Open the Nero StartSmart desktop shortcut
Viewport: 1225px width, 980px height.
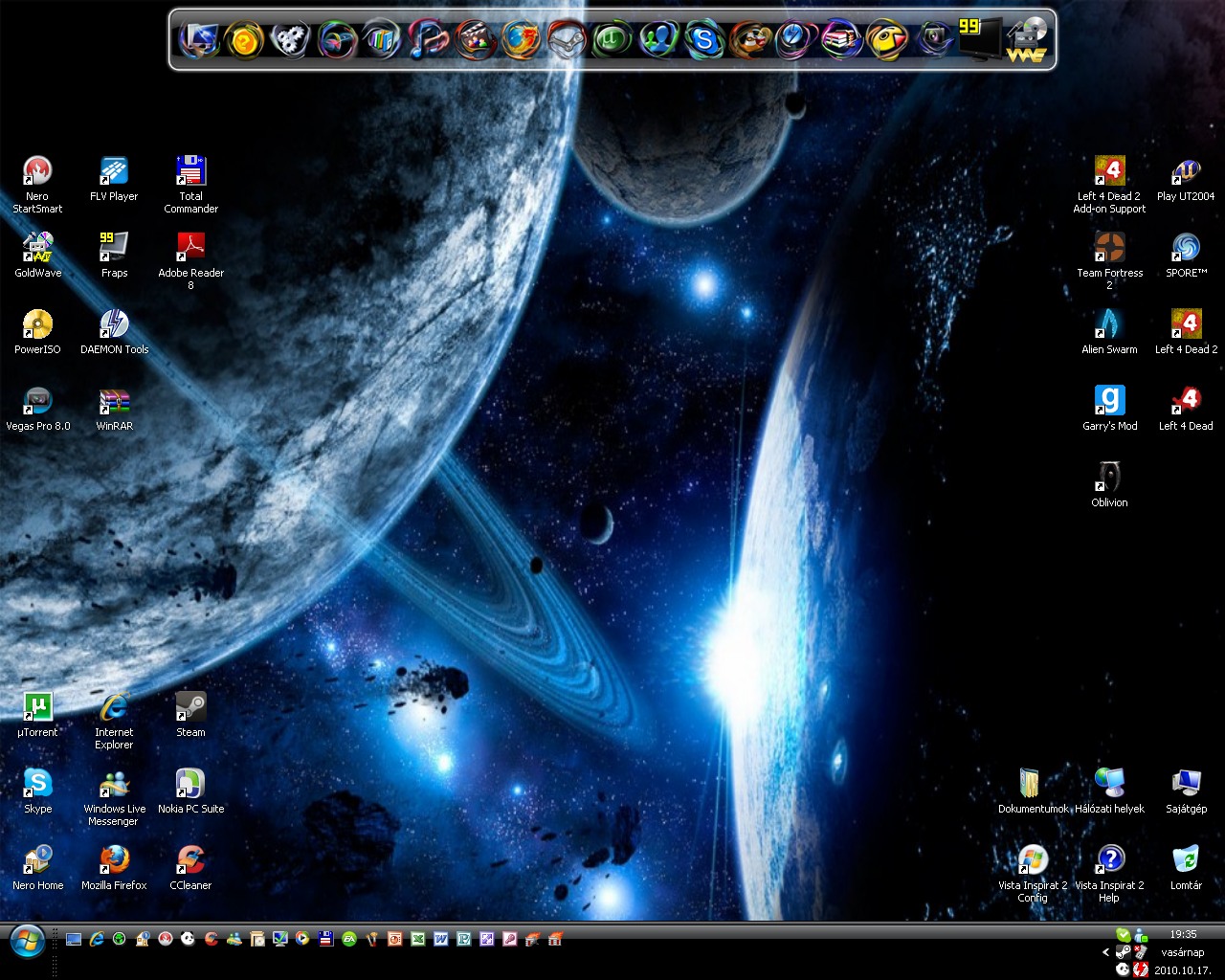[37, 172]
